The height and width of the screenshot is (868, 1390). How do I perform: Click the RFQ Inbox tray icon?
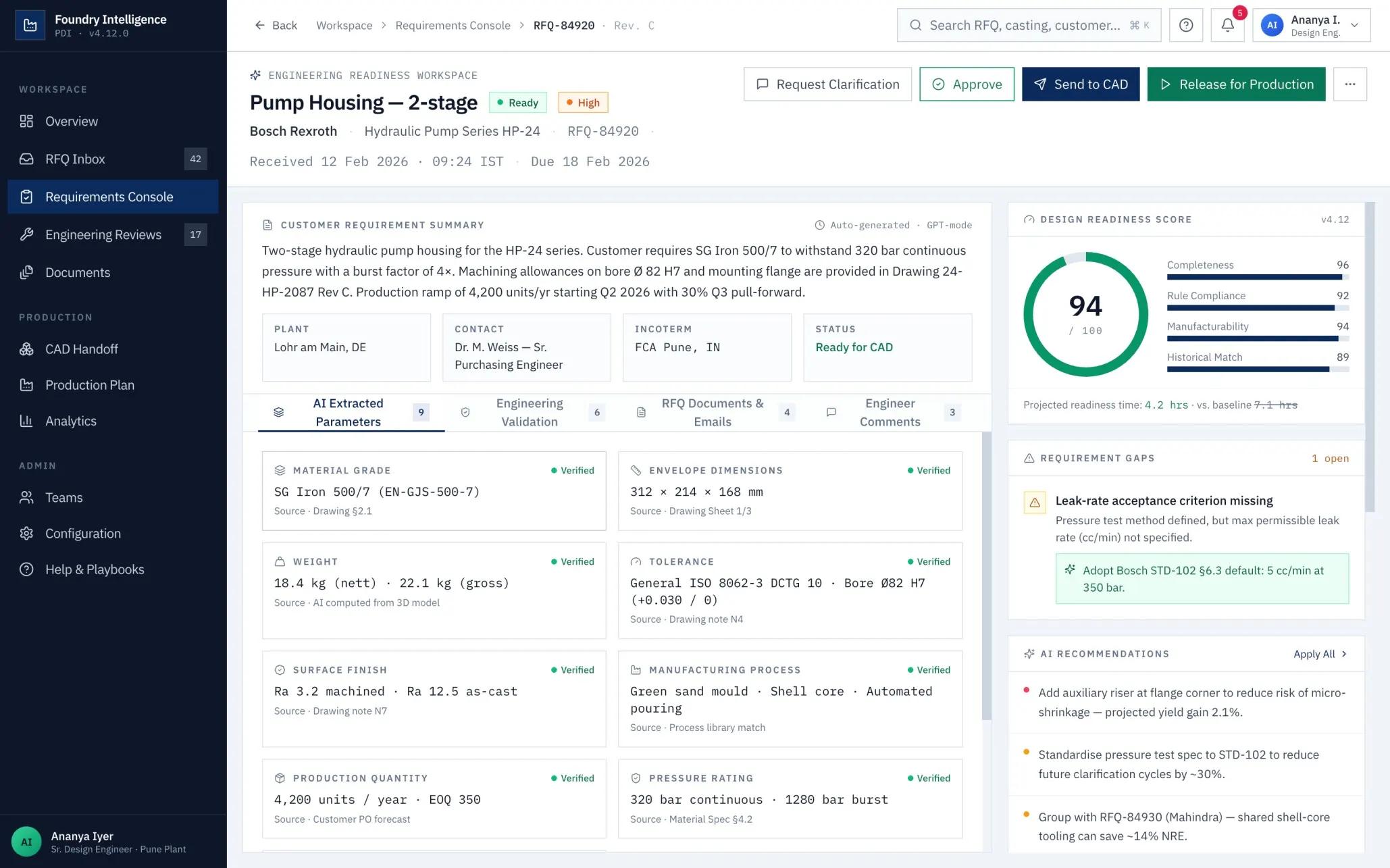[x=26, y=159]
